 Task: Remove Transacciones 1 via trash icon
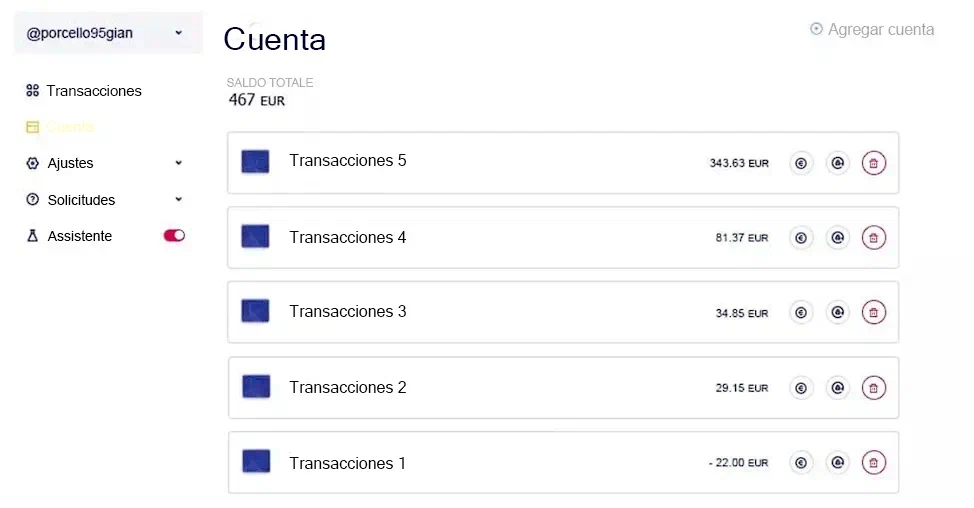pos(873,463)
